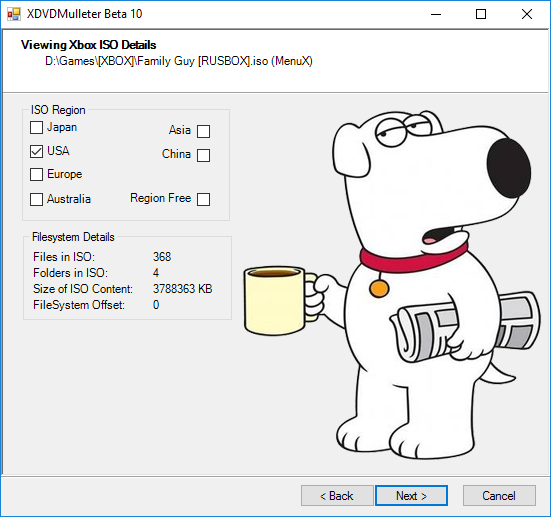This screenshot has height=517, width=551.
Task: Close the XDVDMulleter window
Action: (x=527, y=14)
